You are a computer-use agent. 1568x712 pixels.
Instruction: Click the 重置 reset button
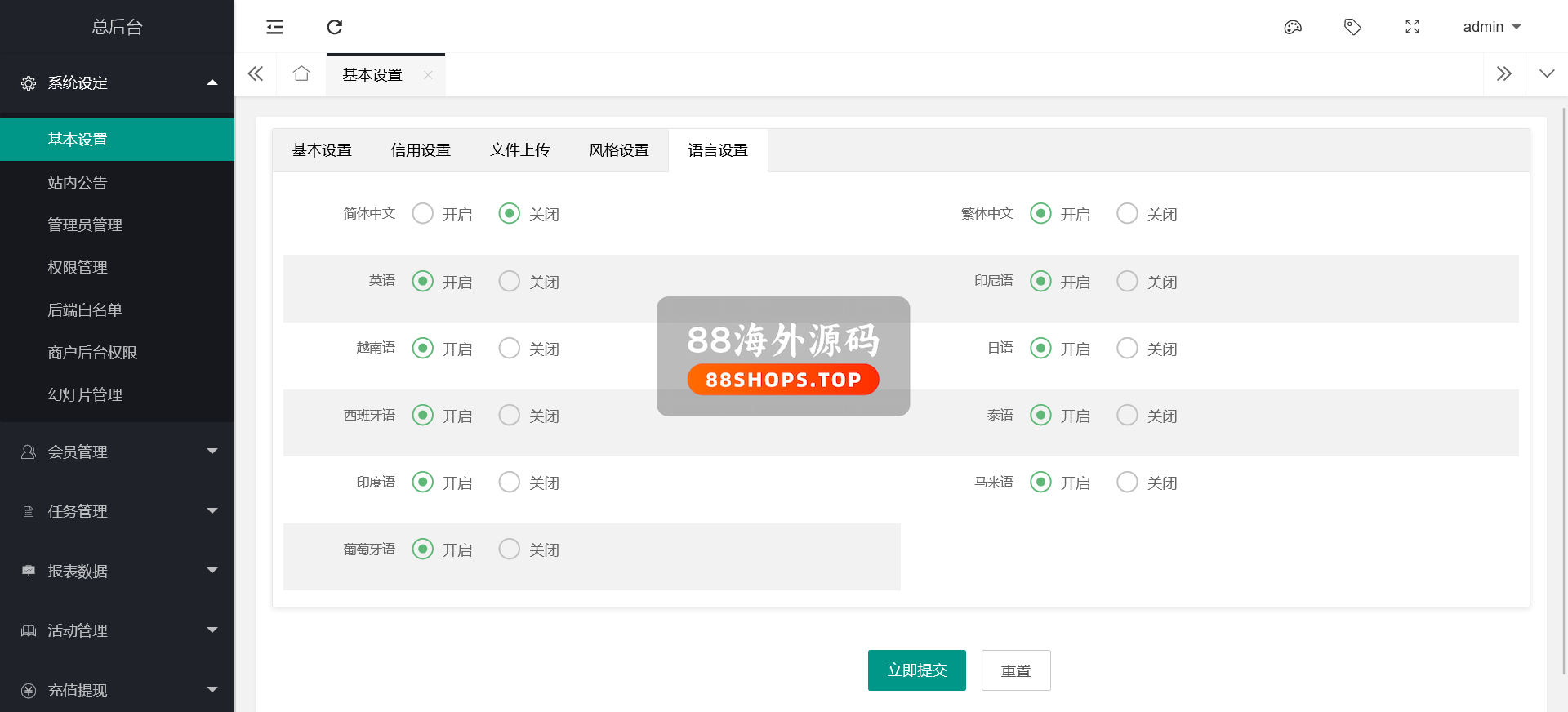[1015, 670]
